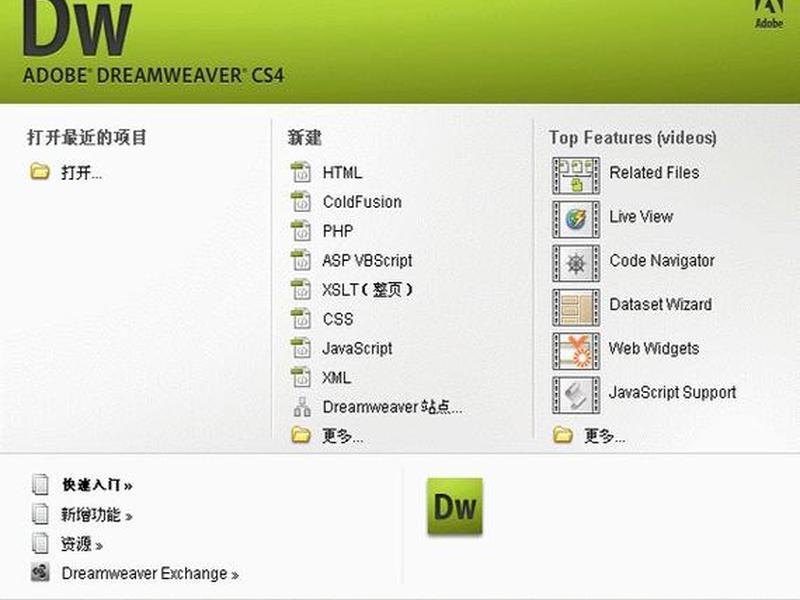
Task: Click the page icon beside 资源
Action: tap(40, 544)
